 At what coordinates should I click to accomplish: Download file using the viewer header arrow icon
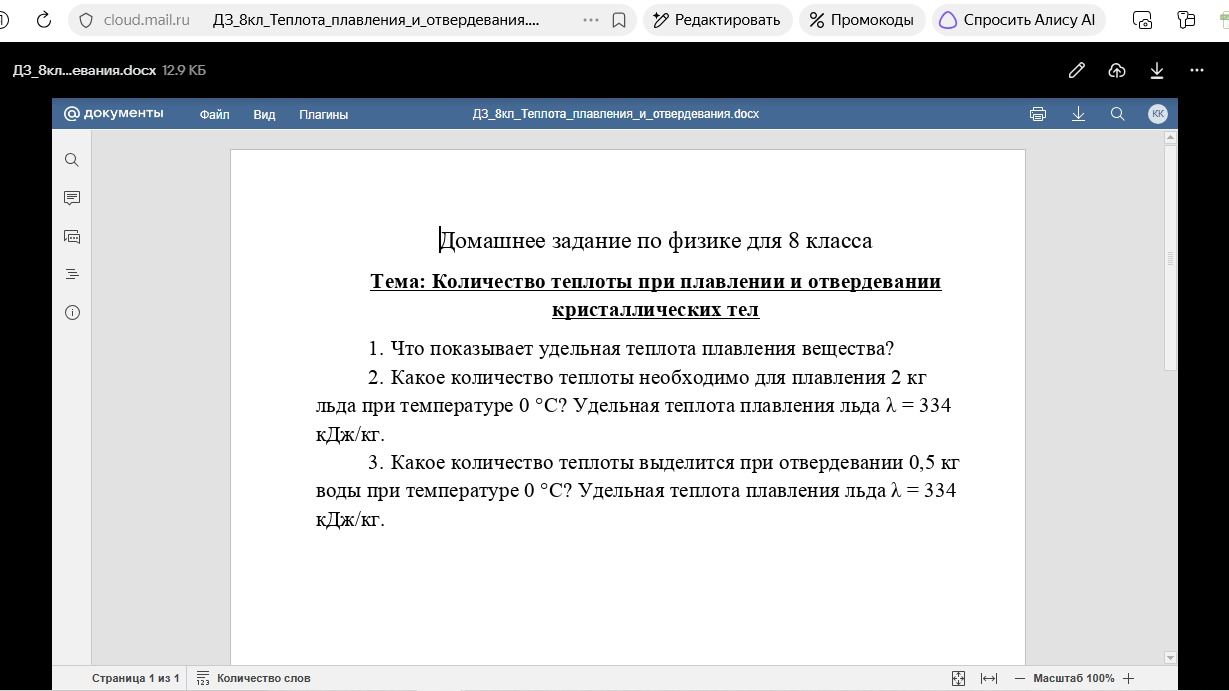[1157, 70]
